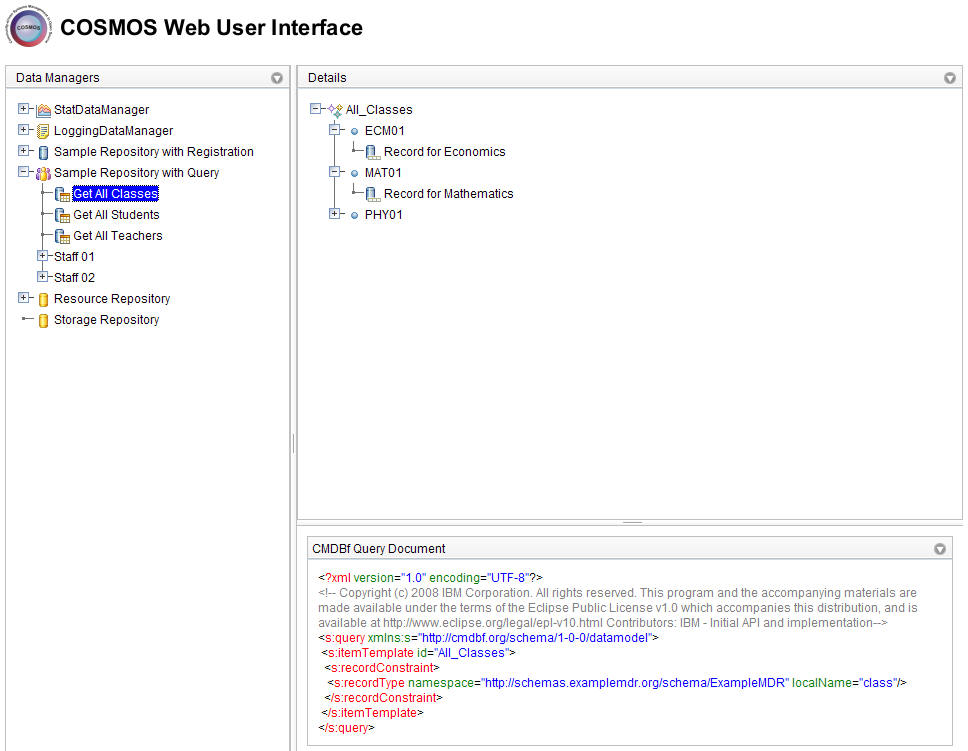Collapse the MAT01 node
Viewport: 968px width, 751px height.
[x=335, y=172]
